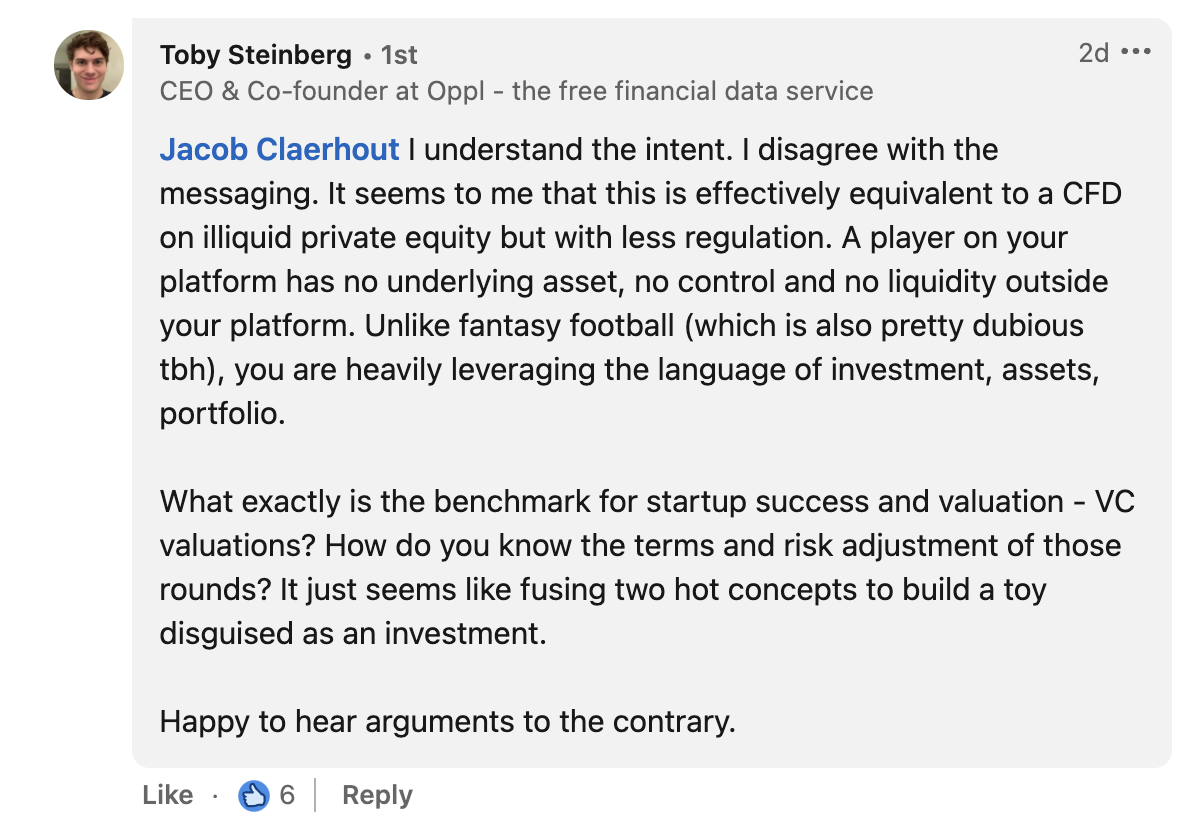This screenshot has height=824, width=1194.
Task: View the 6 reactions count
Action: pyautogui.click(x=287, y=795)
